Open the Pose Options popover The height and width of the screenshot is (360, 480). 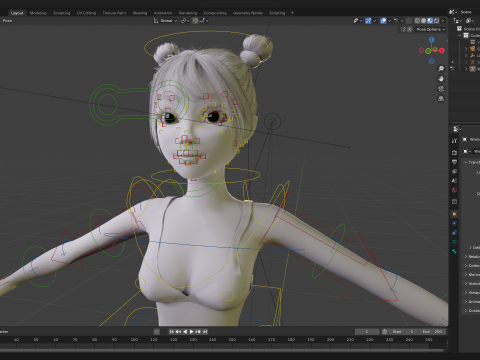[430, 29]
